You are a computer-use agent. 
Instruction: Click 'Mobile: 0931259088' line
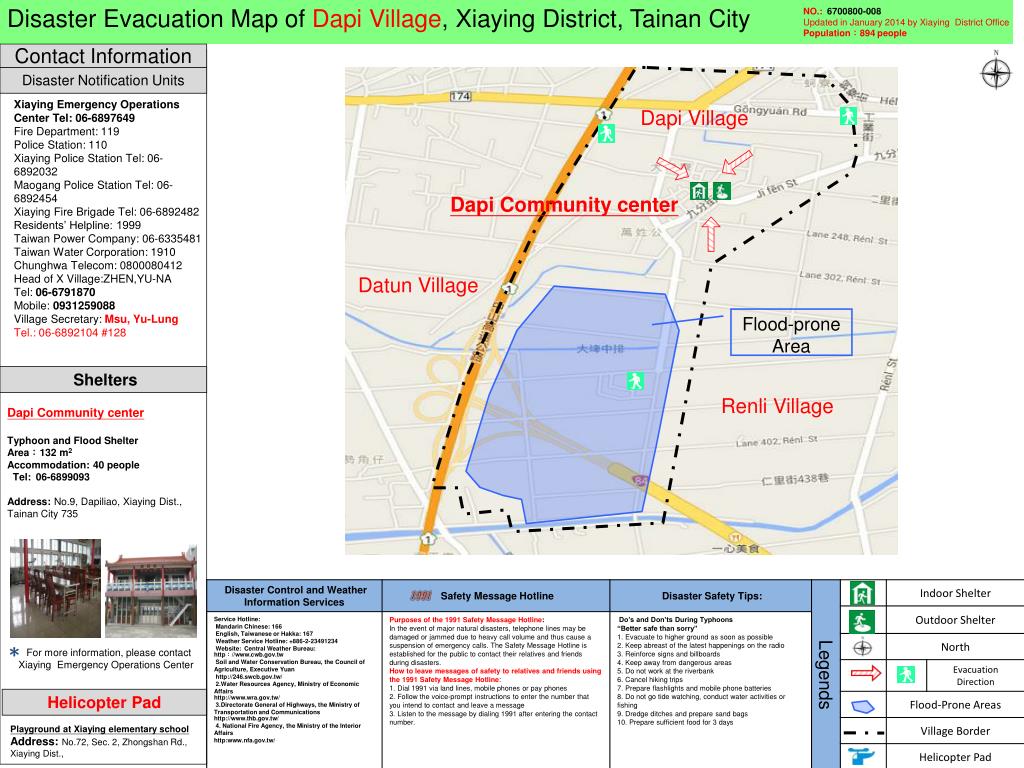(x=65, y=306)
